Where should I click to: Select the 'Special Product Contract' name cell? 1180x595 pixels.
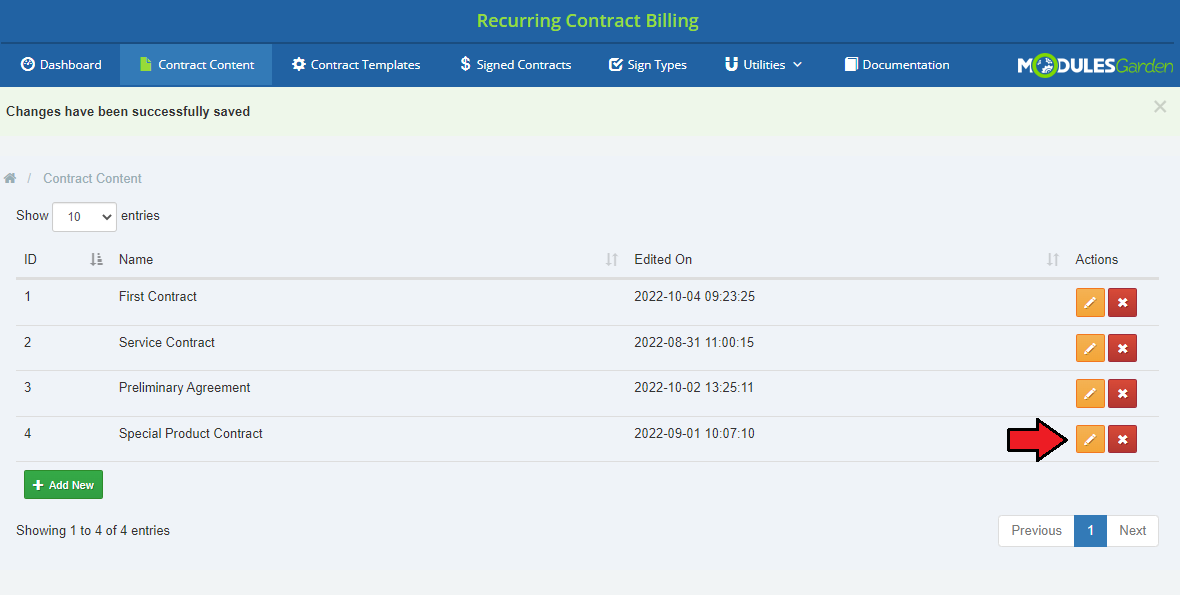pyautogui.click(x=190, y=433)
